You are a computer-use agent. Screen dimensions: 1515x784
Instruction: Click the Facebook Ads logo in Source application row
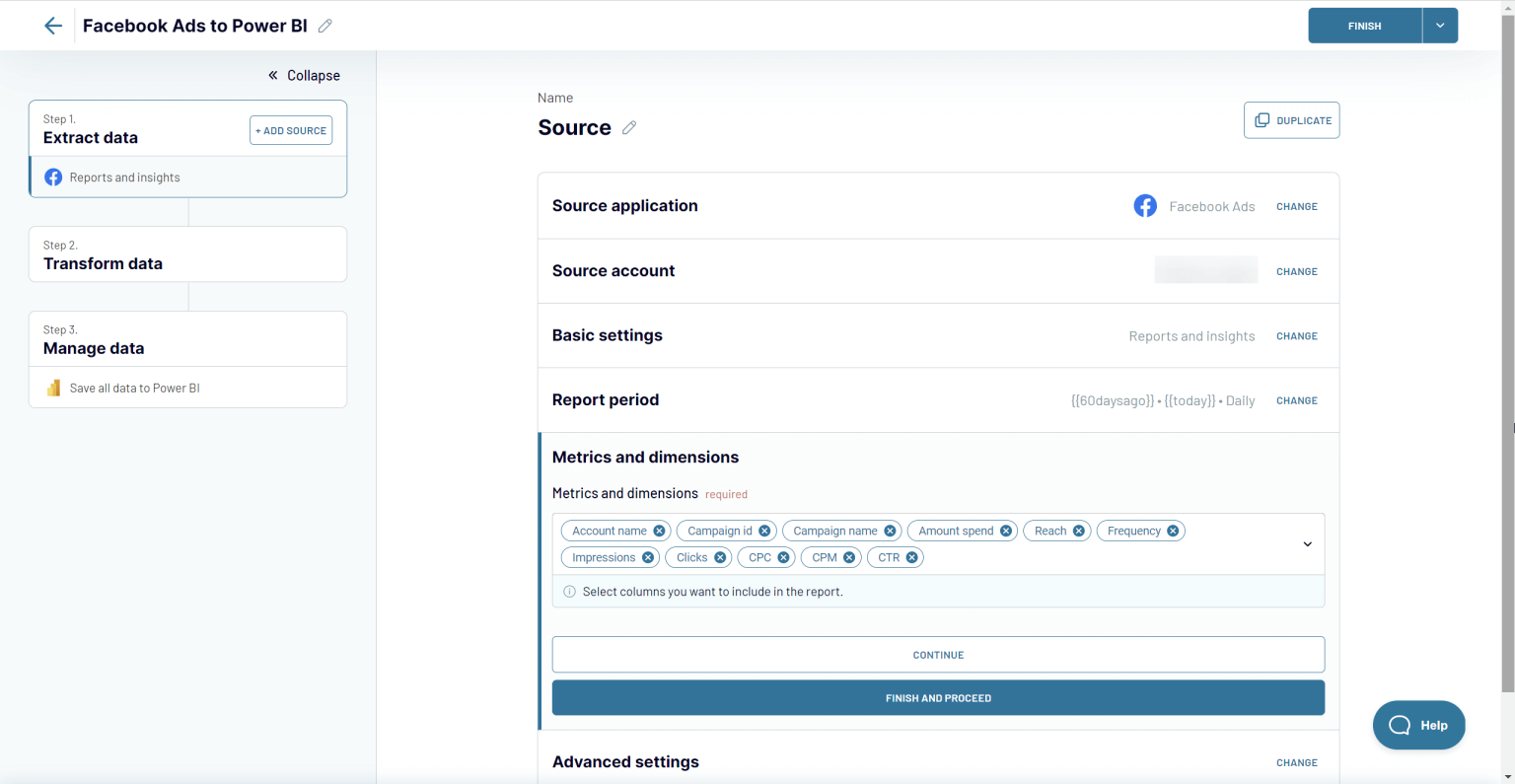[x=1145, y=205]
